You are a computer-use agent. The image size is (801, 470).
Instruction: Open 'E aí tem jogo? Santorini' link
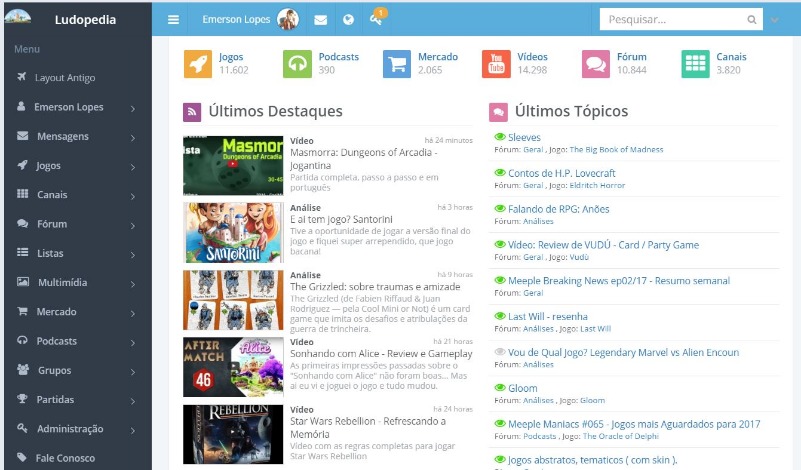tap(341, 219)
